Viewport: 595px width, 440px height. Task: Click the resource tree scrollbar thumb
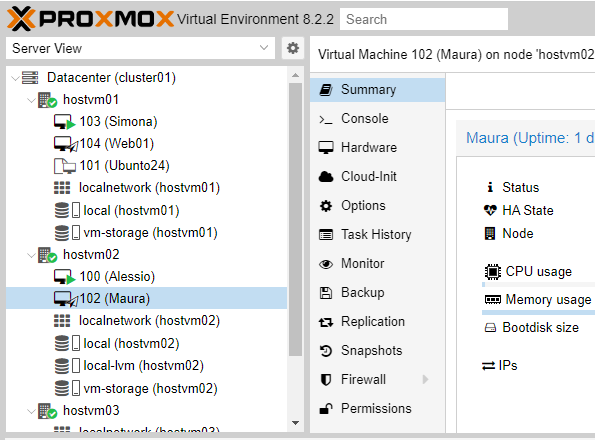(296, 220)
